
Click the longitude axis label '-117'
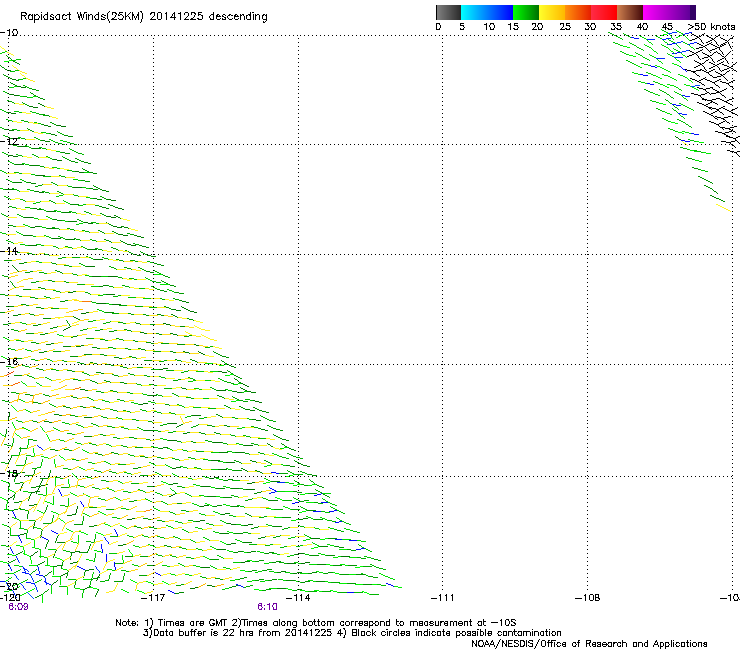click(x=153, y=598)
